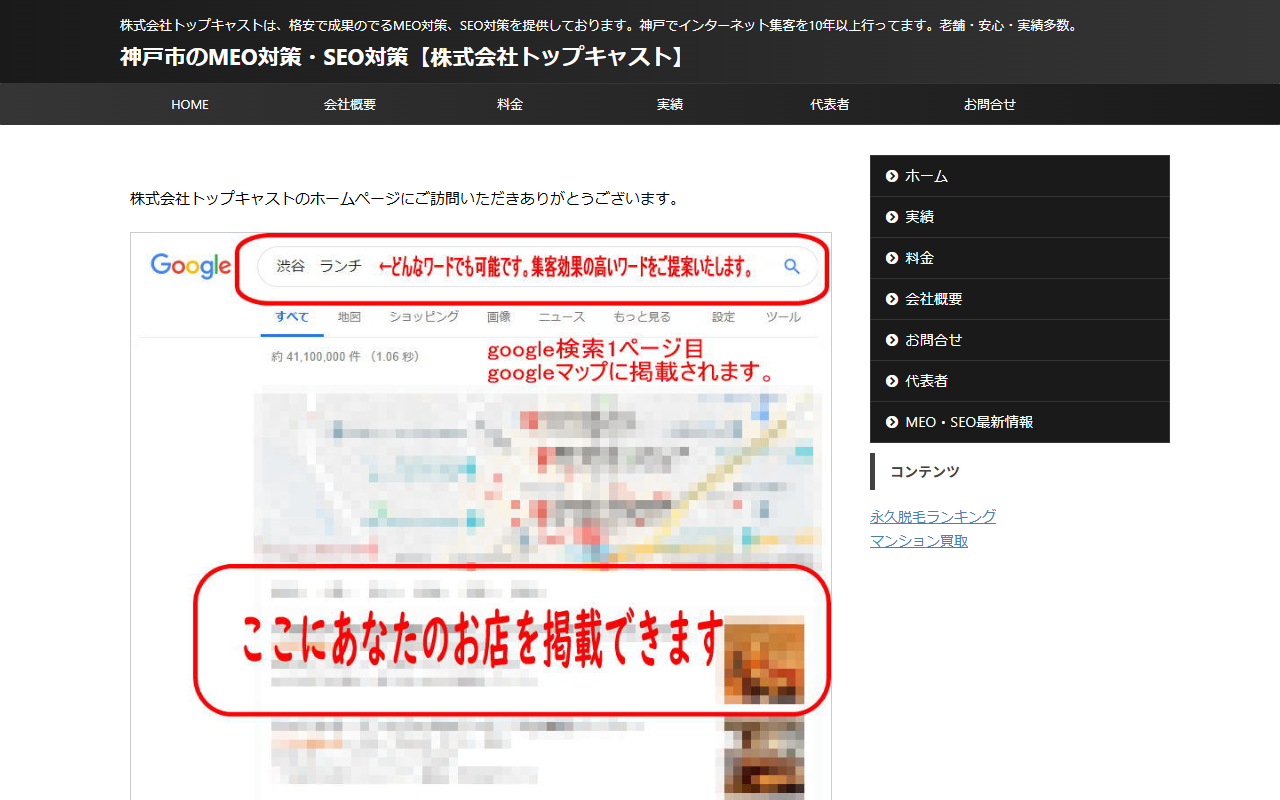Open MEO・SEO最新情報 text in sidebar menu
The width and height of the screenshot is (1280, 800).
pyautogui.click(x=969, y=422)
